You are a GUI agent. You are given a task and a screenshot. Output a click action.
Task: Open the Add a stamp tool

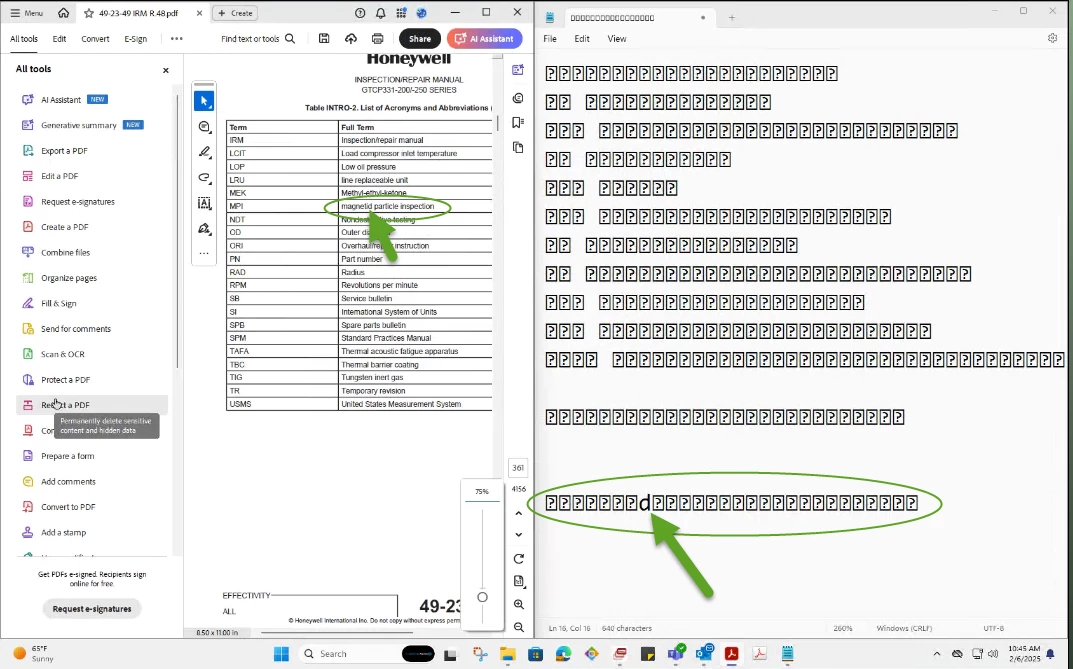click(63, 532)
